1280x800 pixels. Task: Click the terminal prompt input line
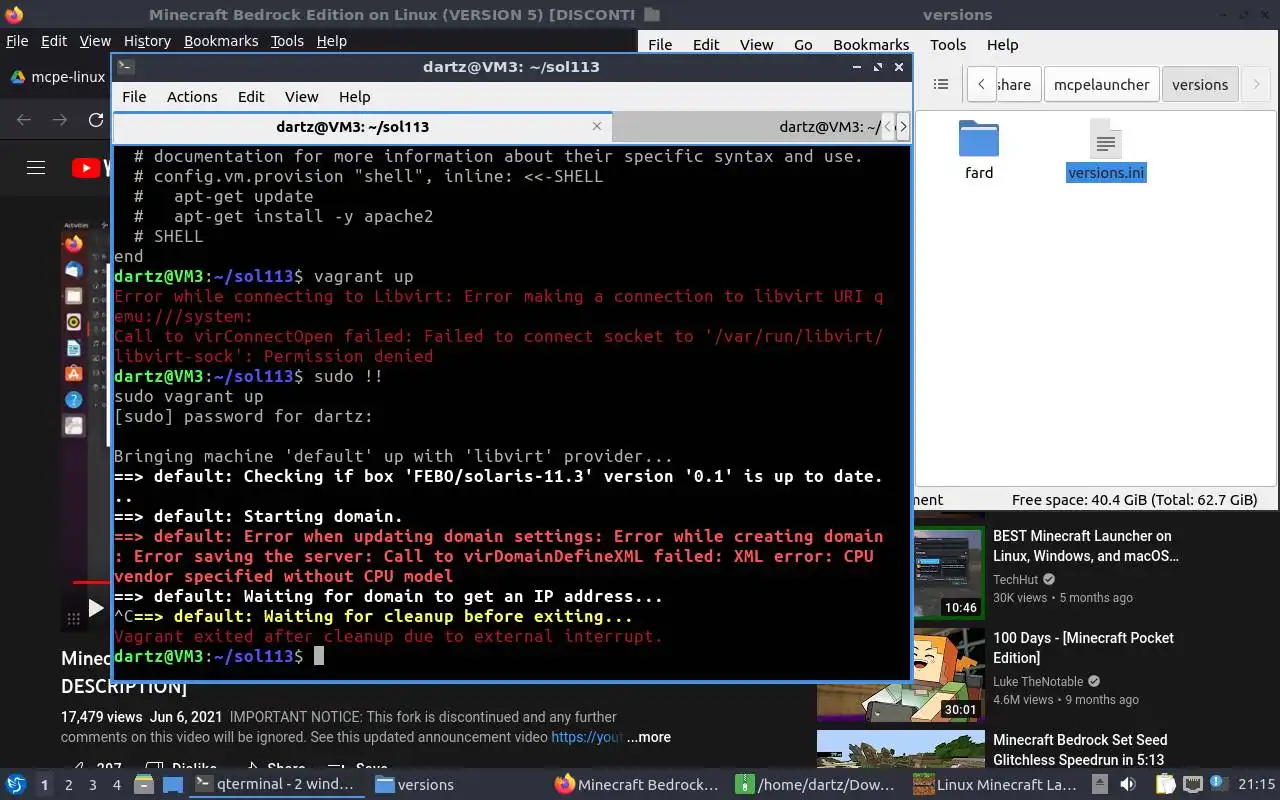(x=511, y=656)
